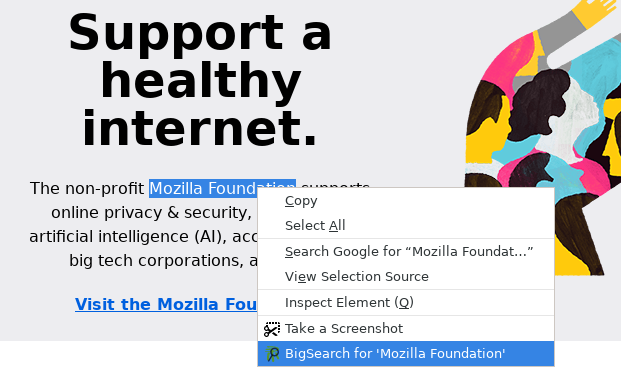The width and height of the screenshot is (621, 382).
Task: Click the "Support a healthy internet." heading
Action: 200,80
